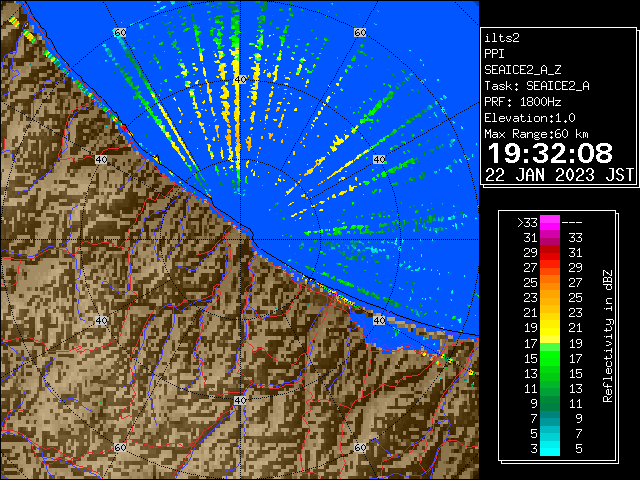Pick the orange legend band for 25–27 dBZ
The height and width of the screenshot is (480, 640).
550,283
